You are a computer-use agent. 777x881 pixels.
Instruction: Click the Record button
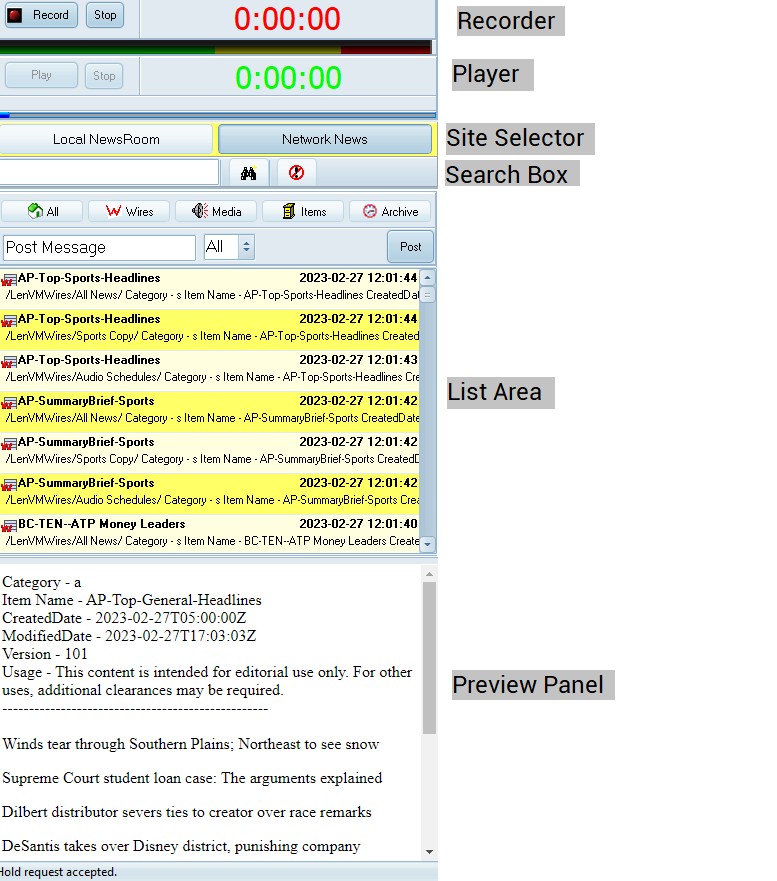coord(40,15)
